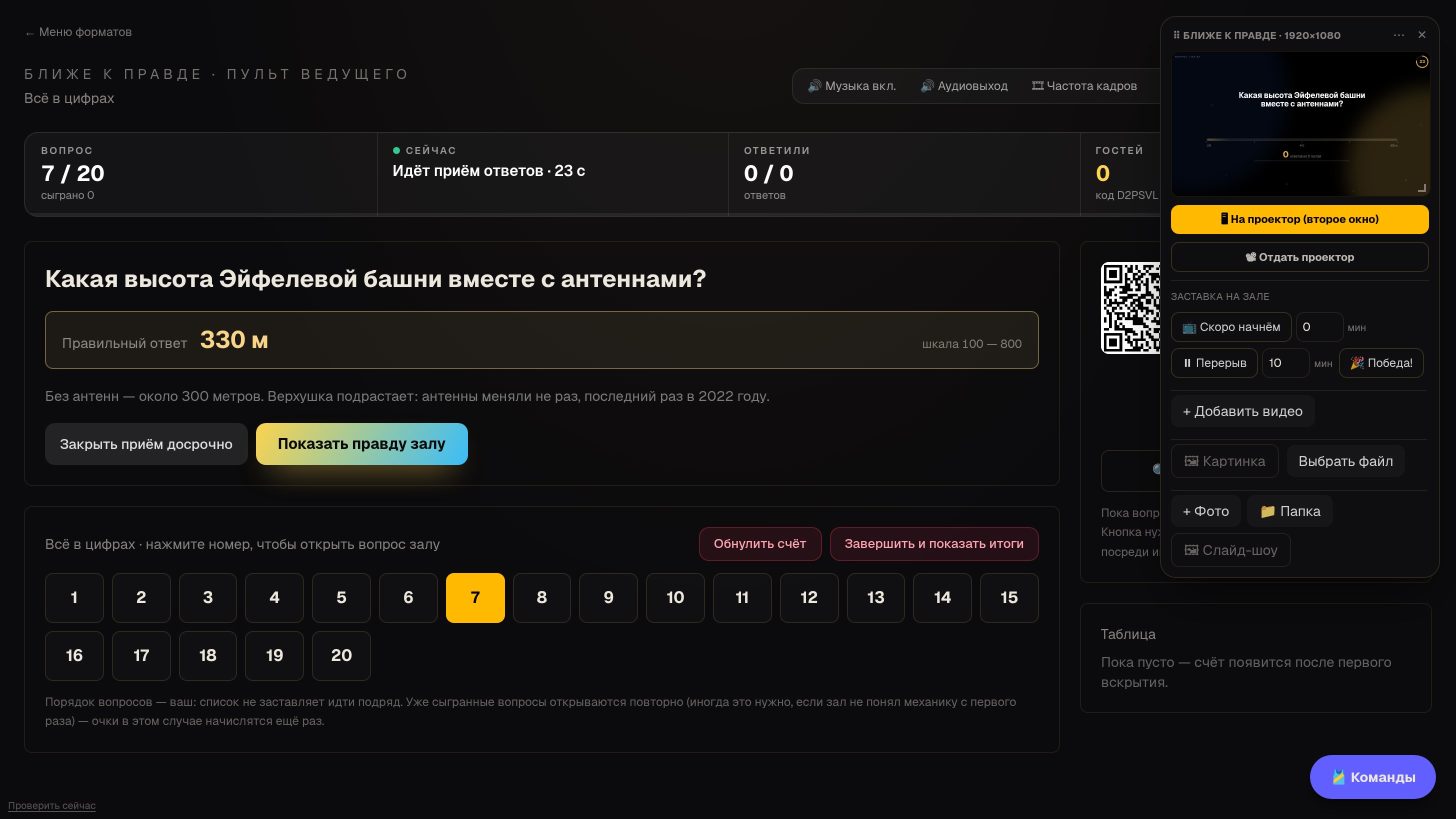Open question number 17
This screenshot has height=819, width=1456.
141,656
